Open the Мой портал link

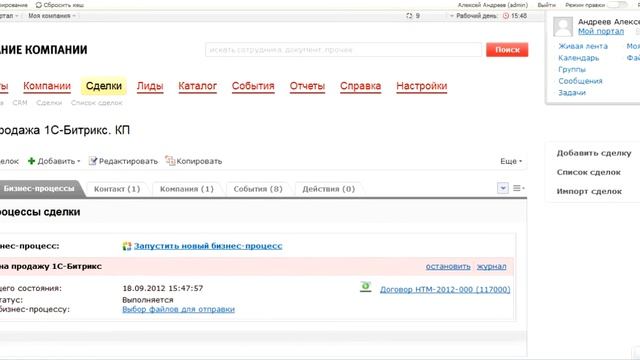[x=601, y=31]
